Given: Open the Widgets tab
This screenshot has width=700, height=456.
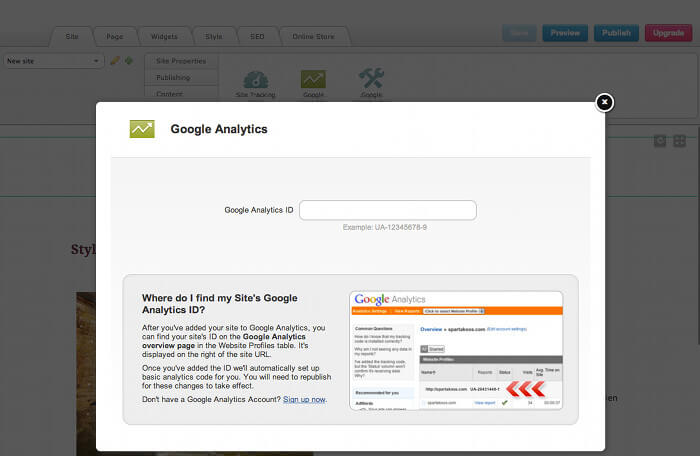Looking at the screenshot, I should pos(164,37).
